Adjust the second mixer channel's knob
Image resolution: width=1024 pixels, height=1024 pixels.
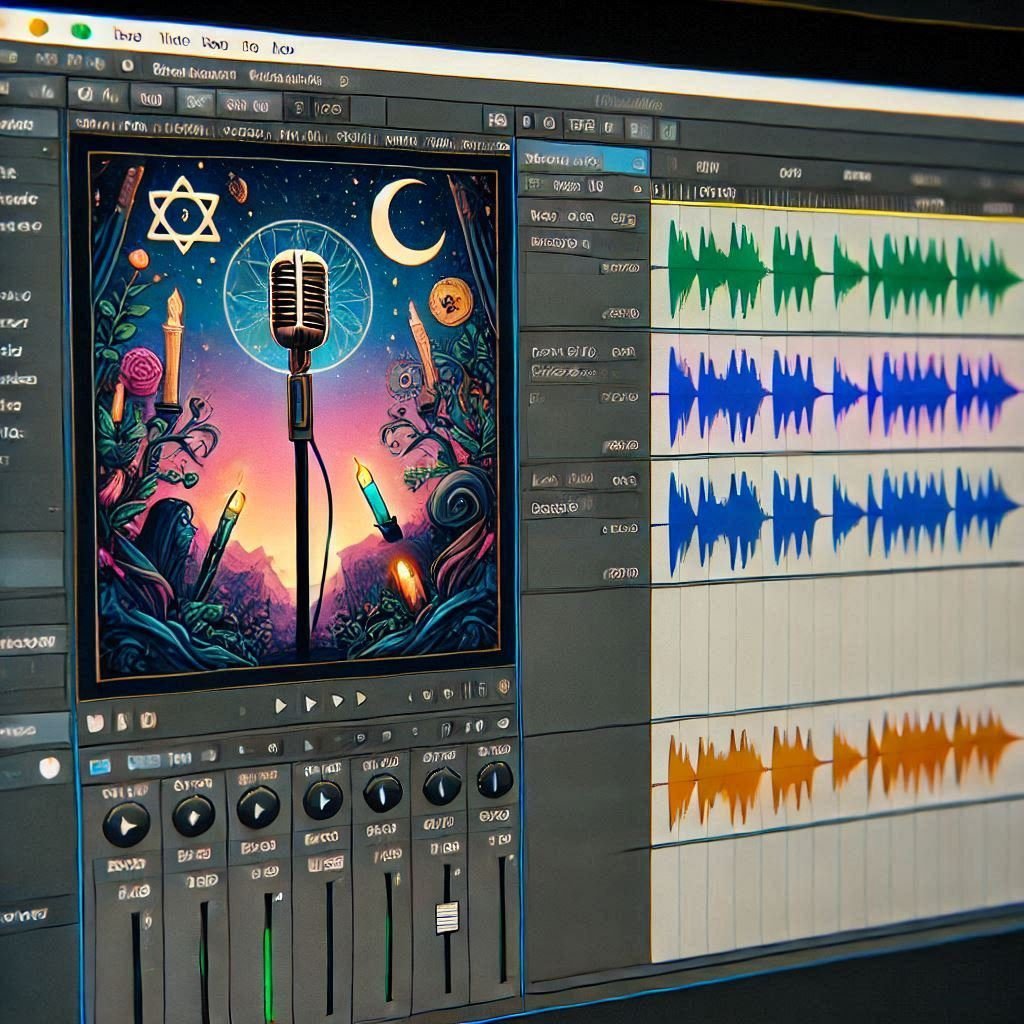point(193,816)
